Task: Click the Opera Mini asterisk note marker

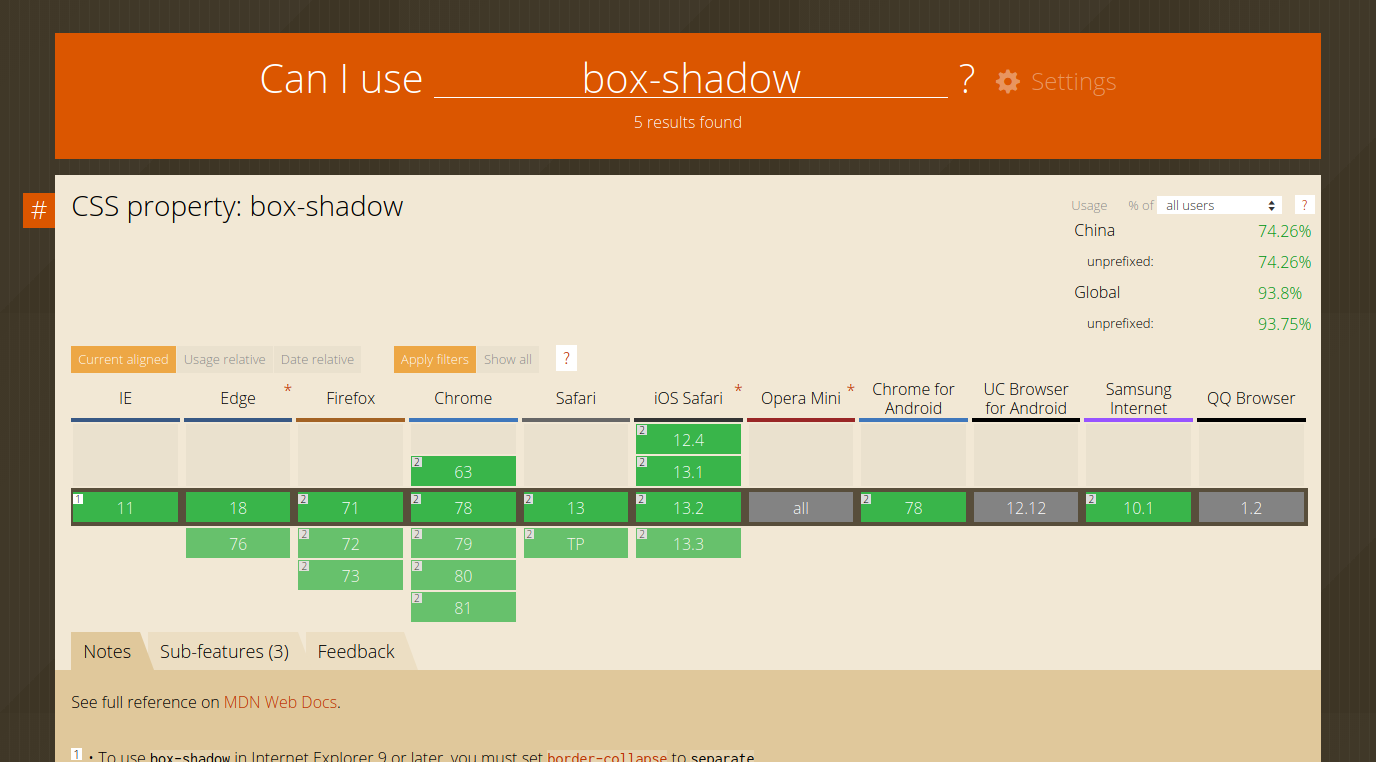Action: coord(851,389)
